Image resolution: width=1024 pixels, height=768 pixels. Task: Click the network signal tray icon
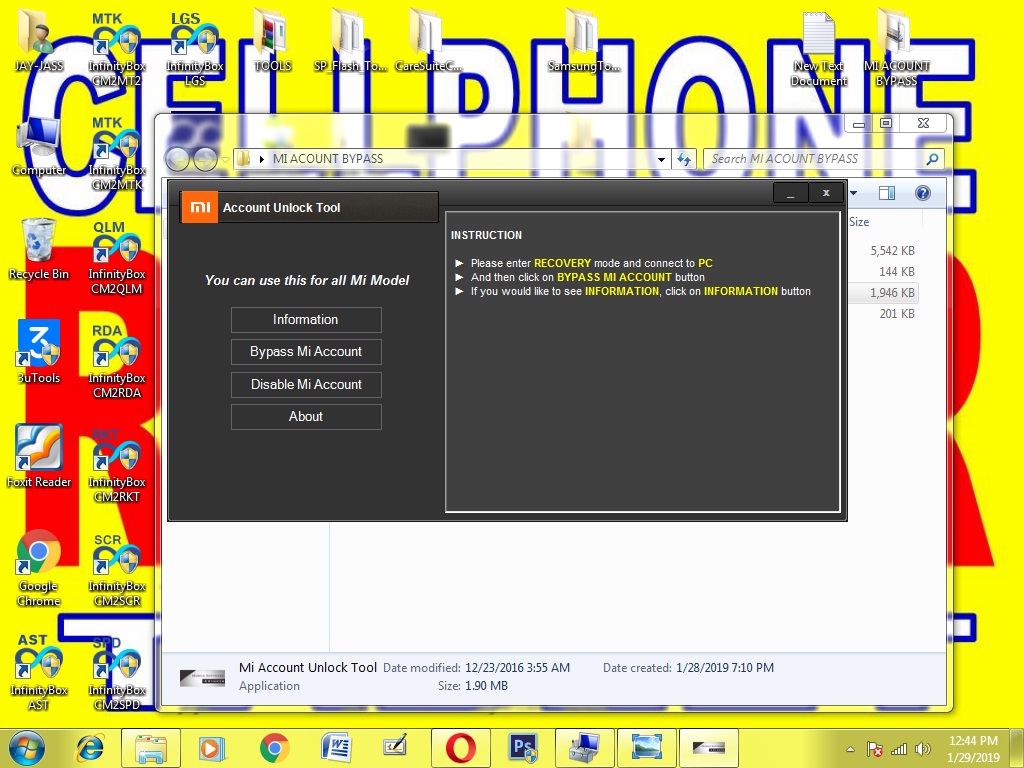[899, 750]
